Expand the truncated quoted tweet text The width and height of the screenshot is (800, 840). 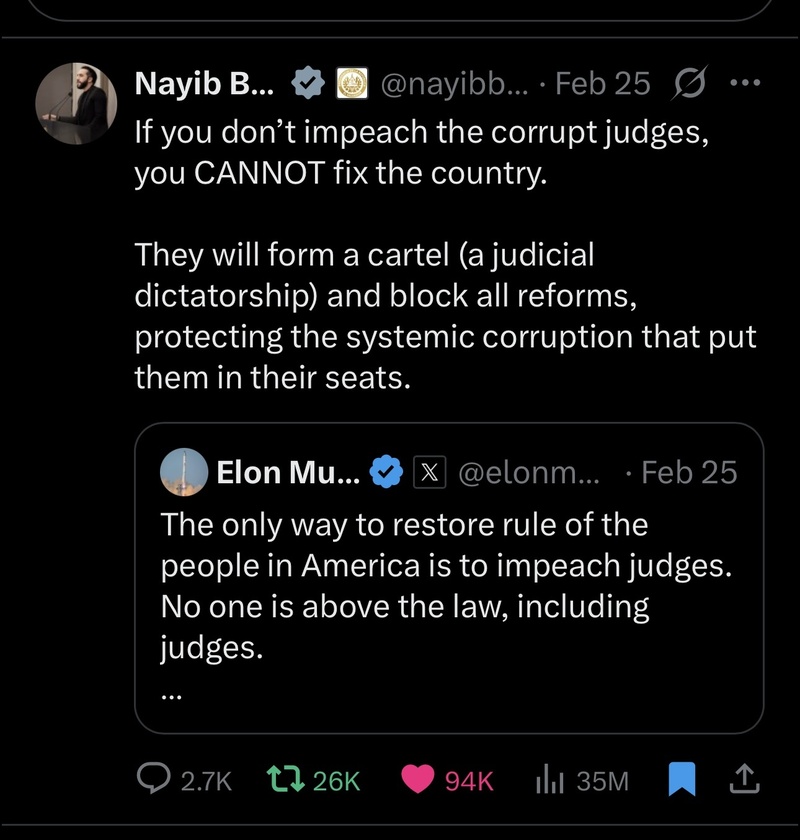170,691
